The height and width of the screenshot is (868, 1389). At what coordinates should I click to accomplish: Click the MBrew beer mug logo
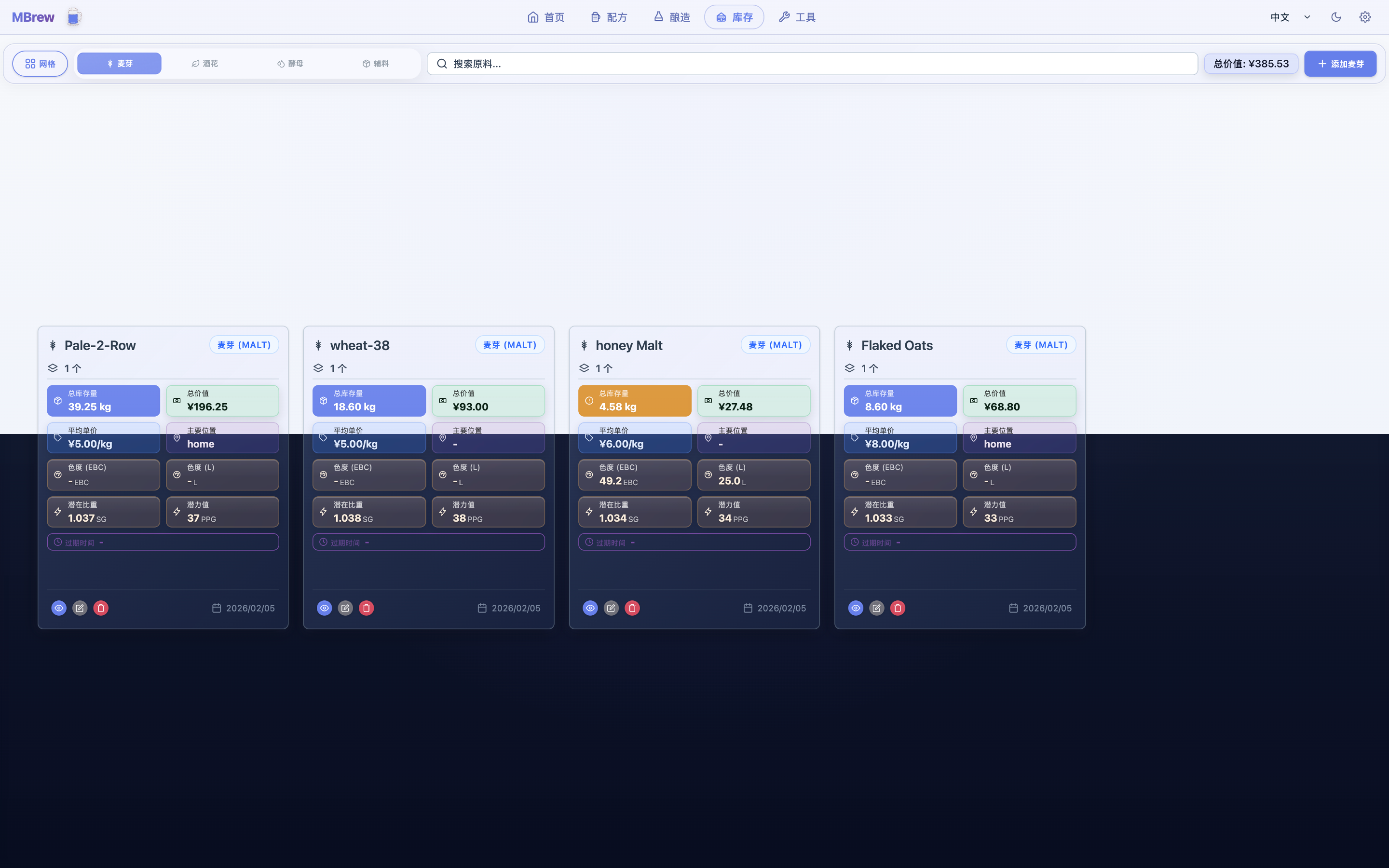pos(73,17)
